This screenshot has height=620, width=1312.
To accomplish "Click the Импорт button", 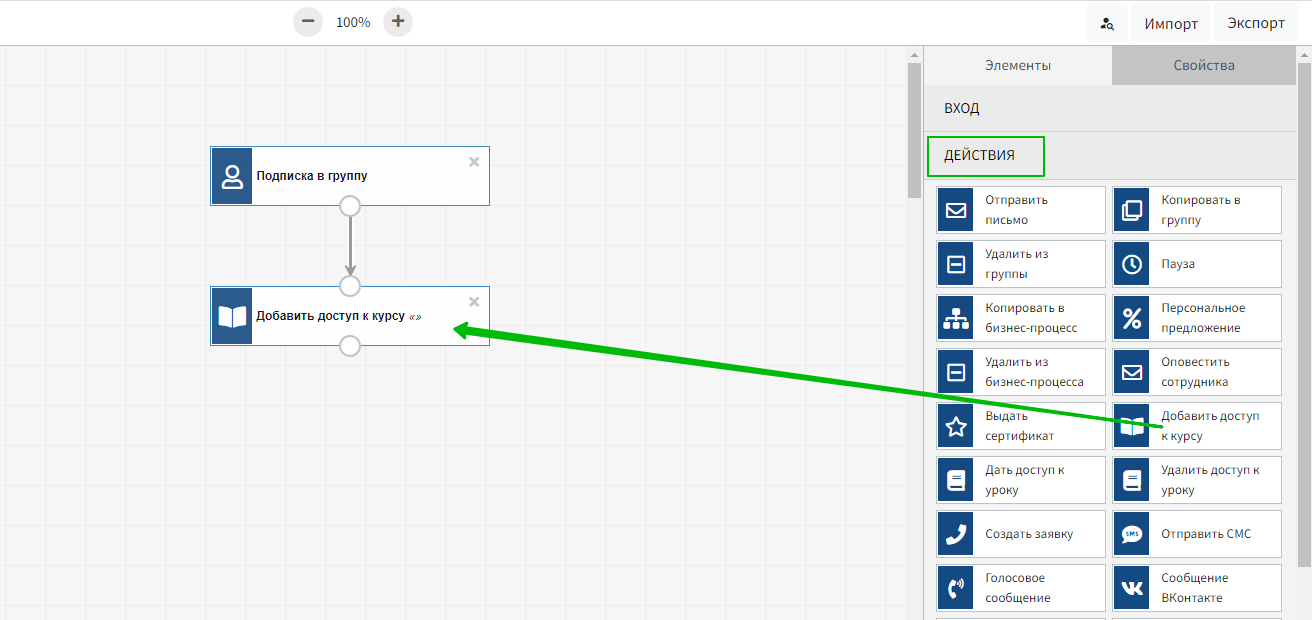I will [x=1171, y=23].
